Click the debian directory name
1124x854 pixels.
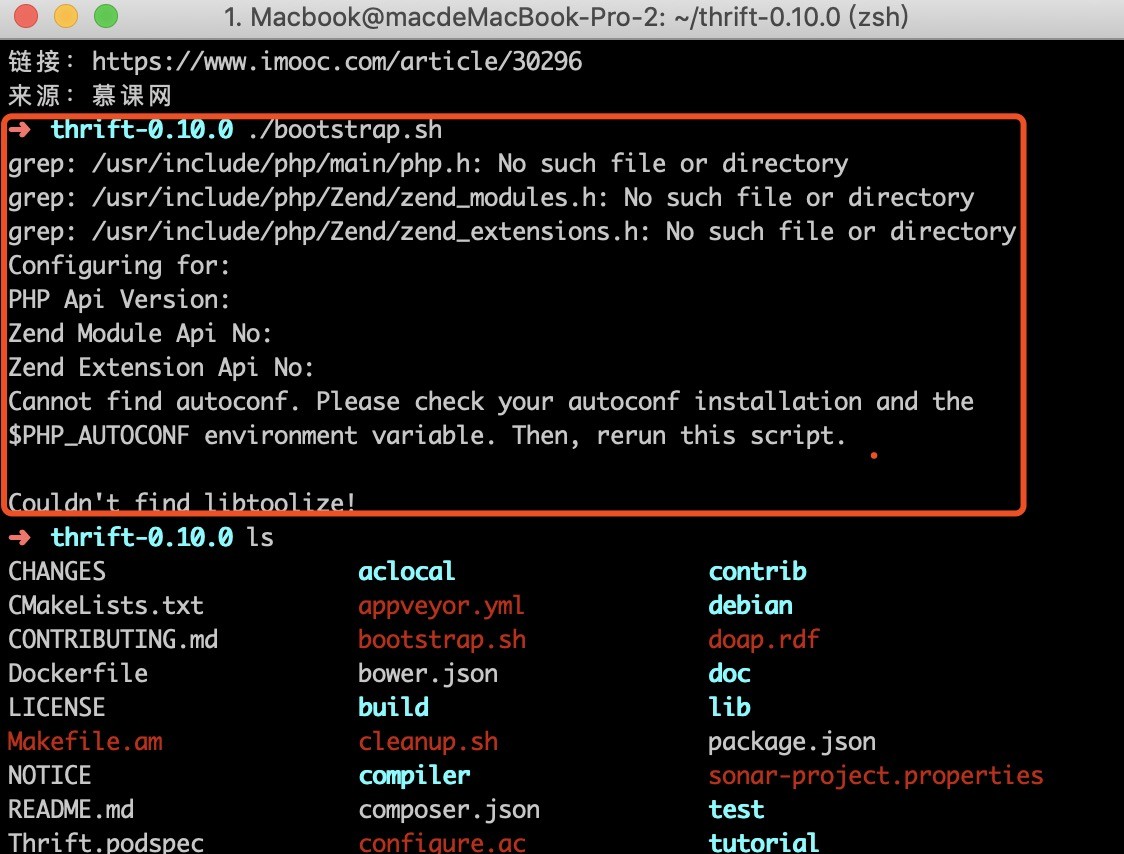(750, 605)
